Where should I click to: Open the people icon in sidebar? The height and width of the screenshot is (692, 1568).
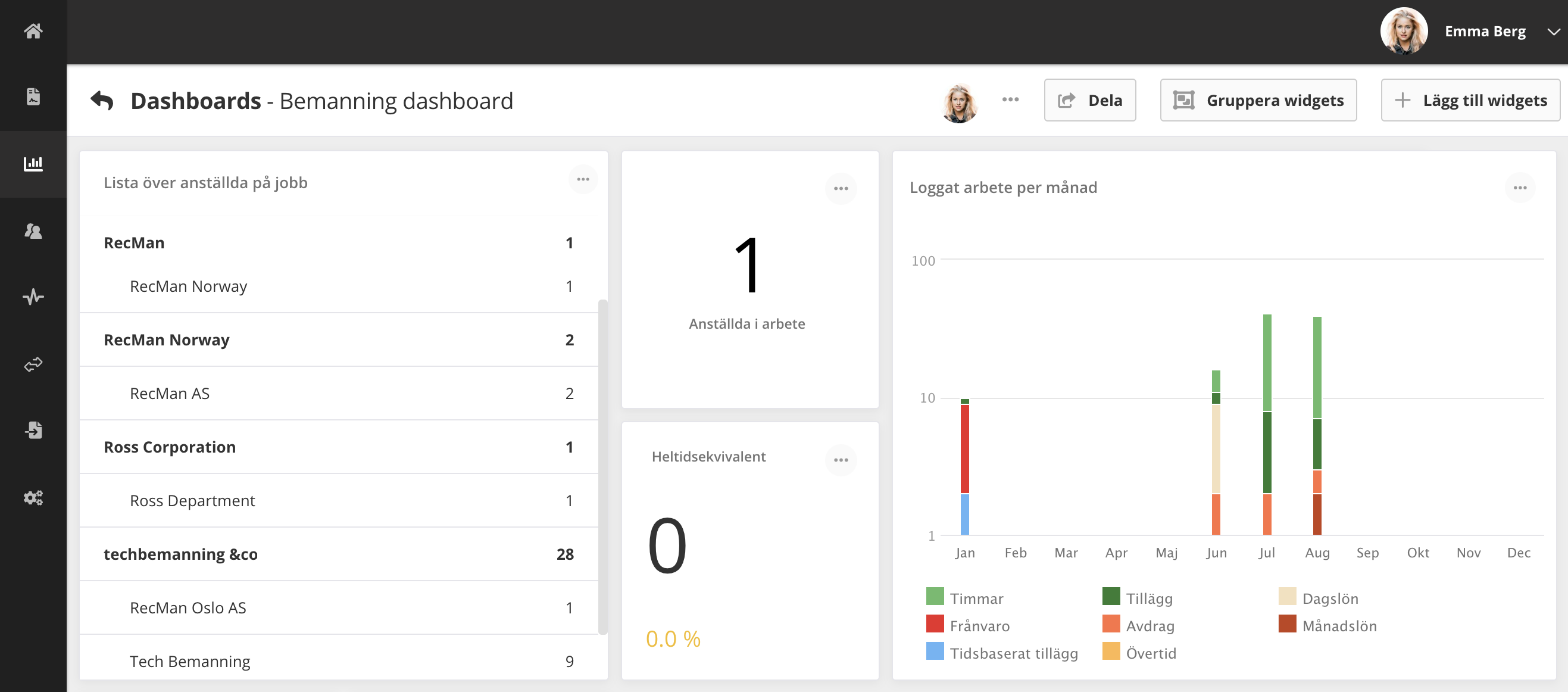point(33,231)
